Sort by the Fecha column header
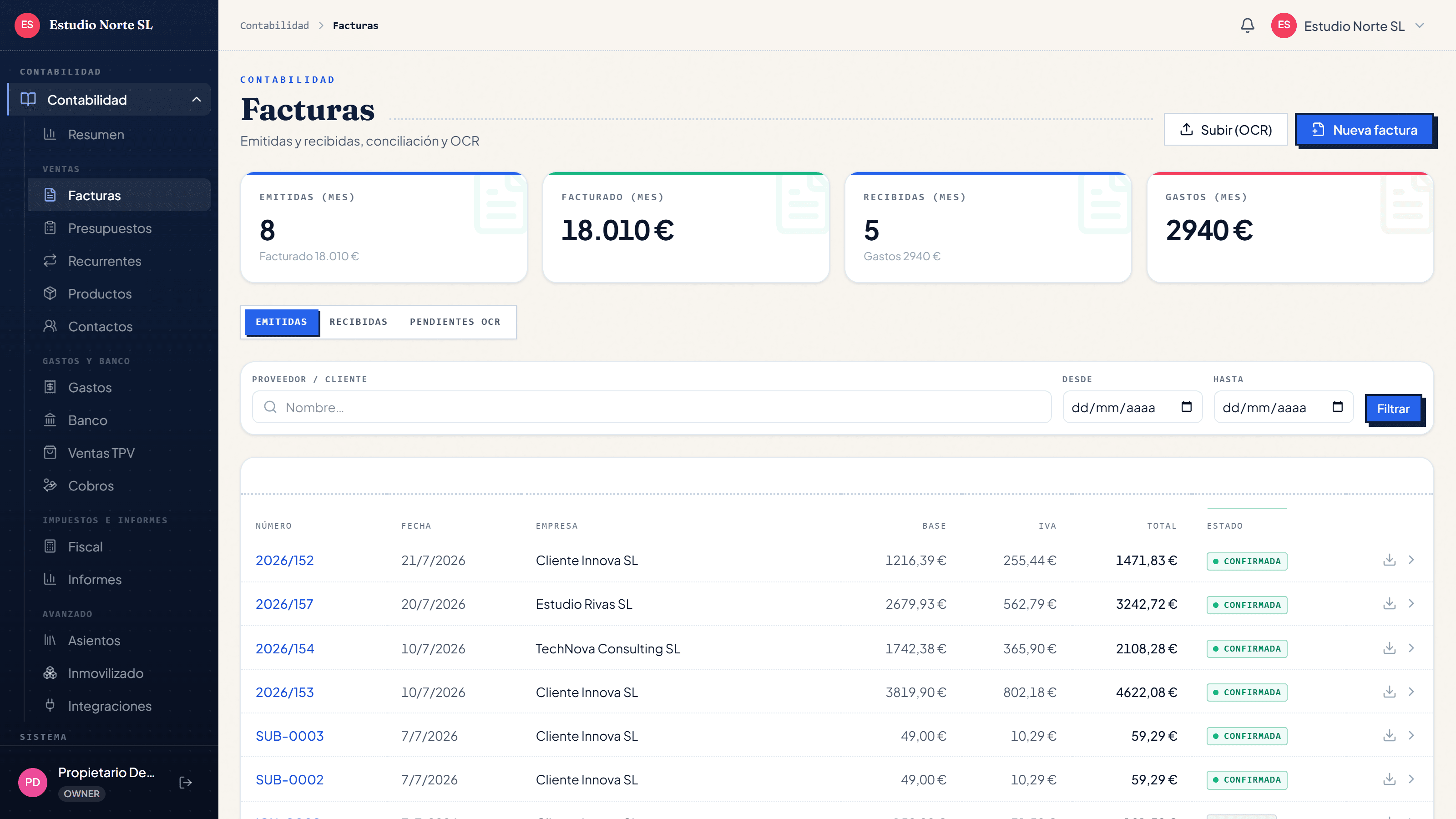Image resolution: width=1456 pixels, height=819 pixels. pos(416,526)
